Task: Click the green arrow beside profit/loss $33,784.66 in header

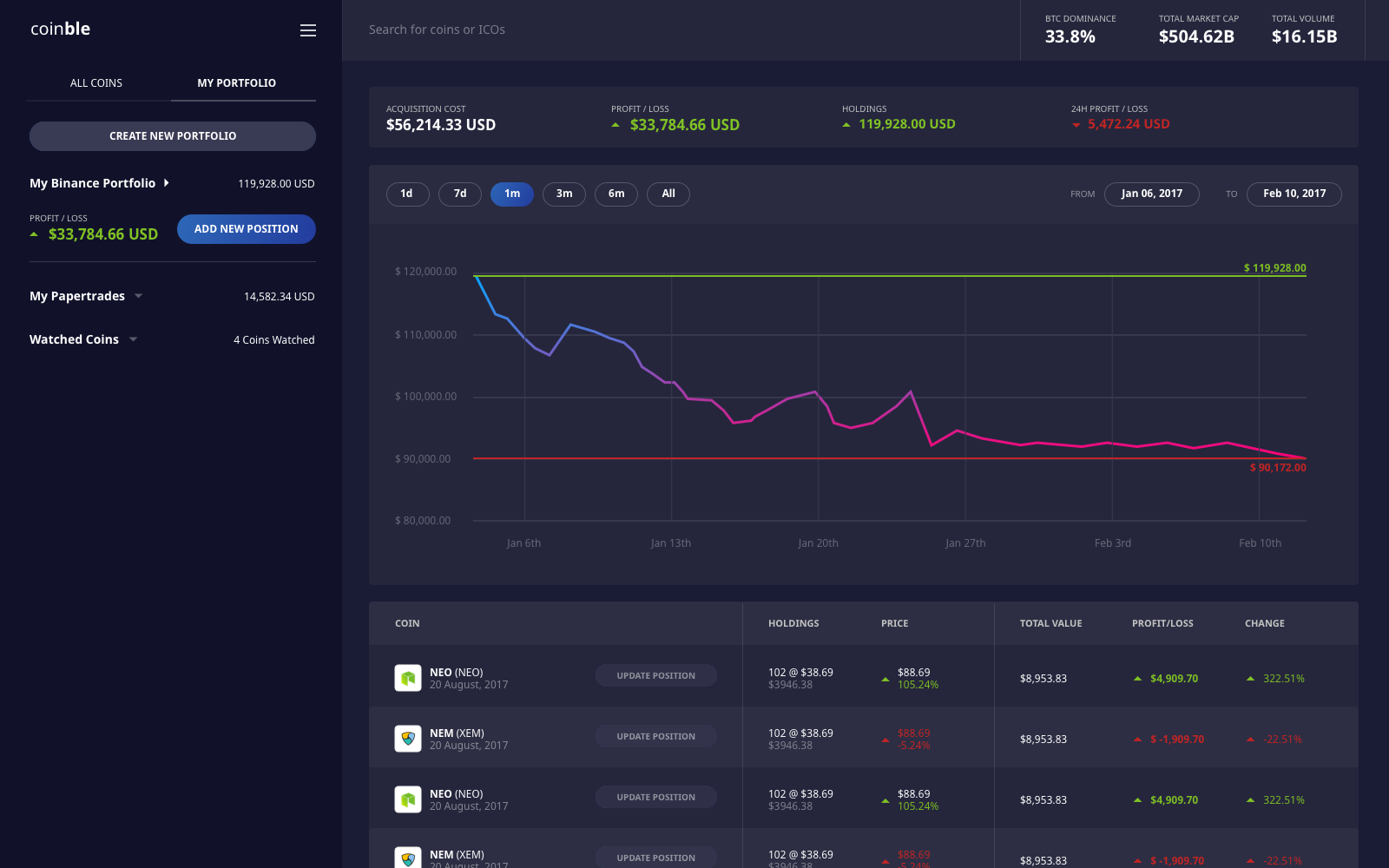Action: coord(616,125)
